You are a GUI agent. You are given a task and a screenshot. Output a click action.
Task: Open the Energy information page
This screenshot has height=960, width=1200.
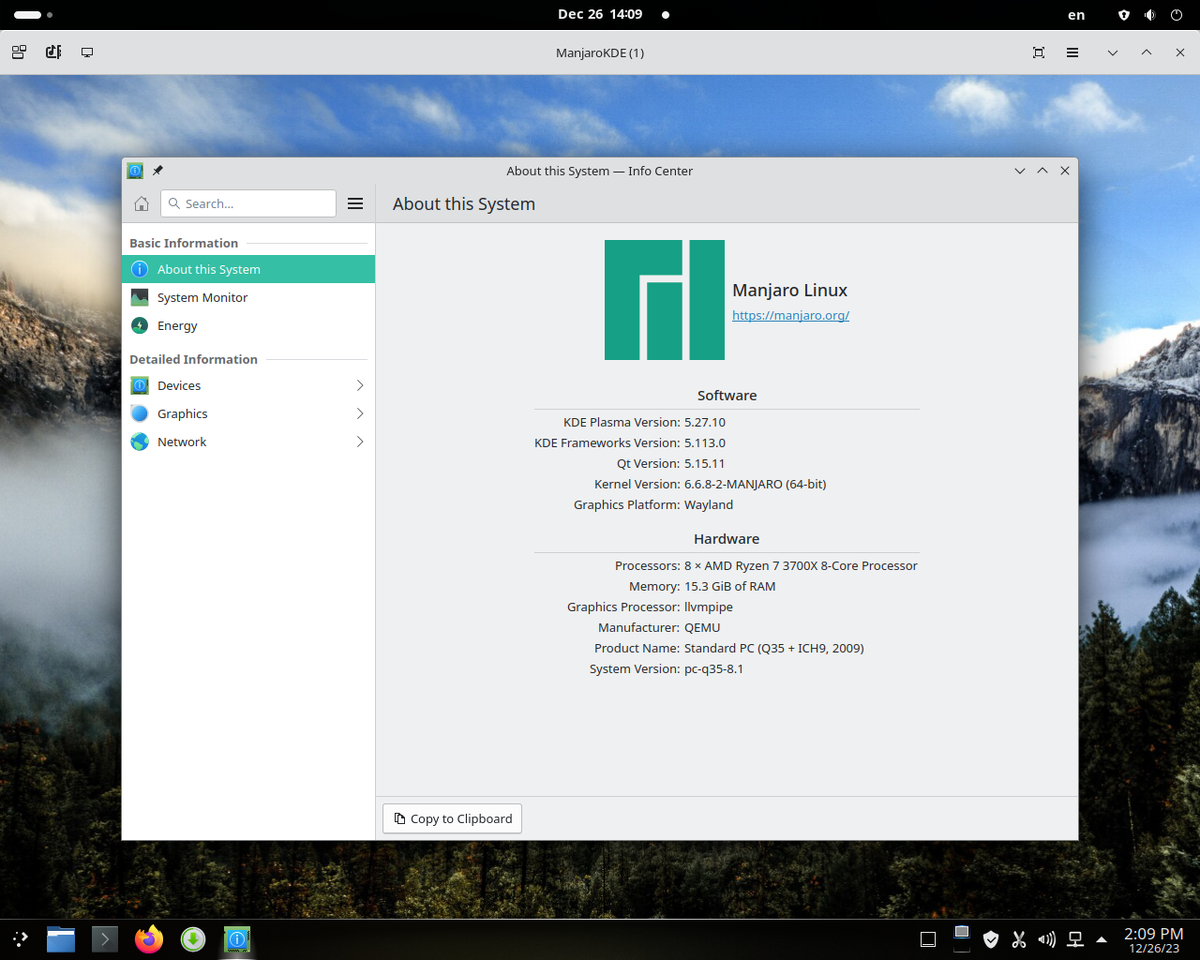point(248,325)
